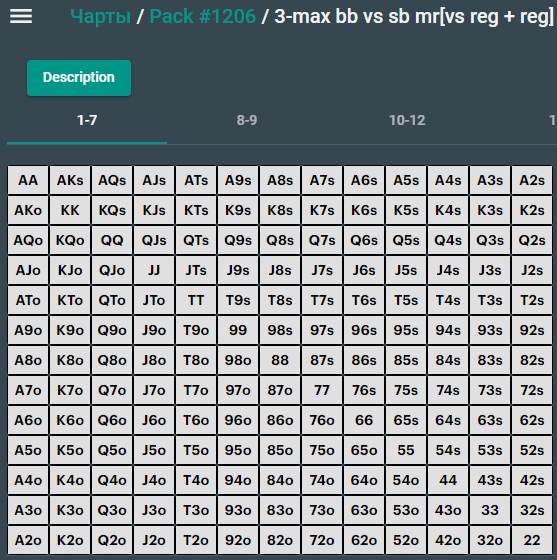
Task: Select the A7o hand cell
Action: click(x=28, y=390)
